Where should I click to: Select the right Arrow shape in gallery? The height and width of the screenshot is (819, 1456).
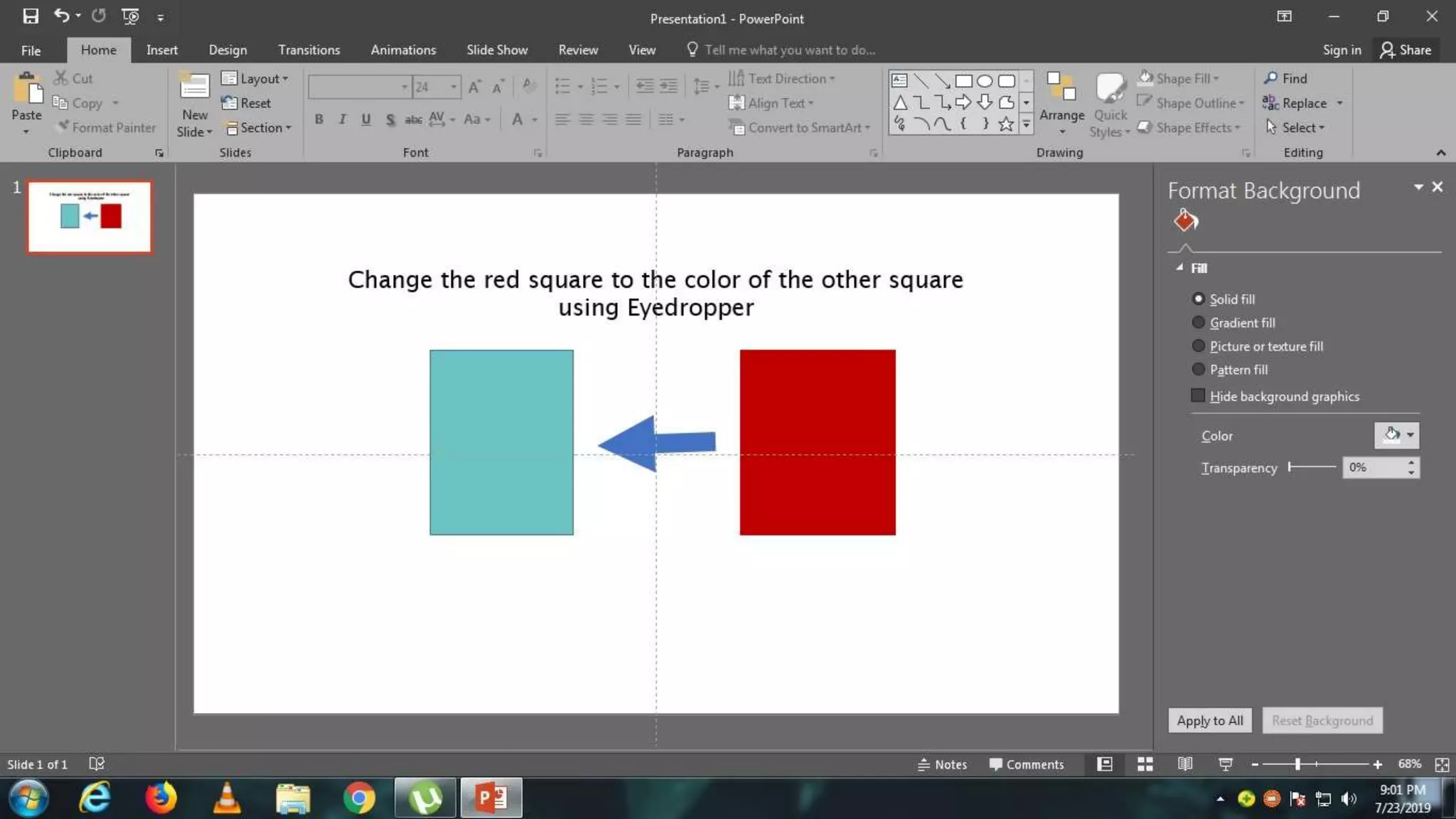pos(963,102)
